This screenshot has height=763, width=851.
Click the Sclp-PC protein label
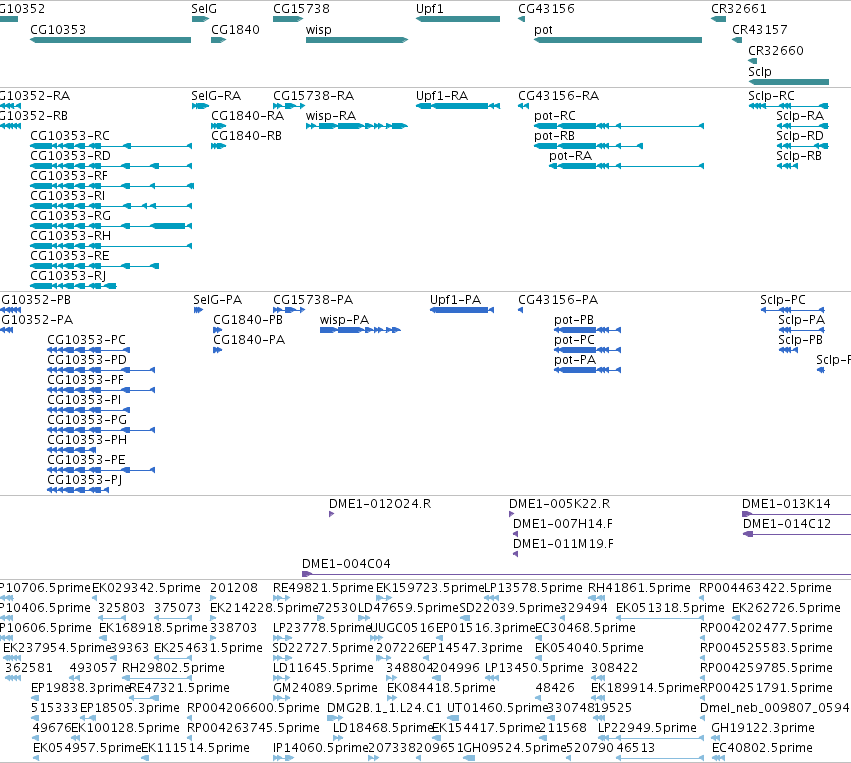(783, 300)
